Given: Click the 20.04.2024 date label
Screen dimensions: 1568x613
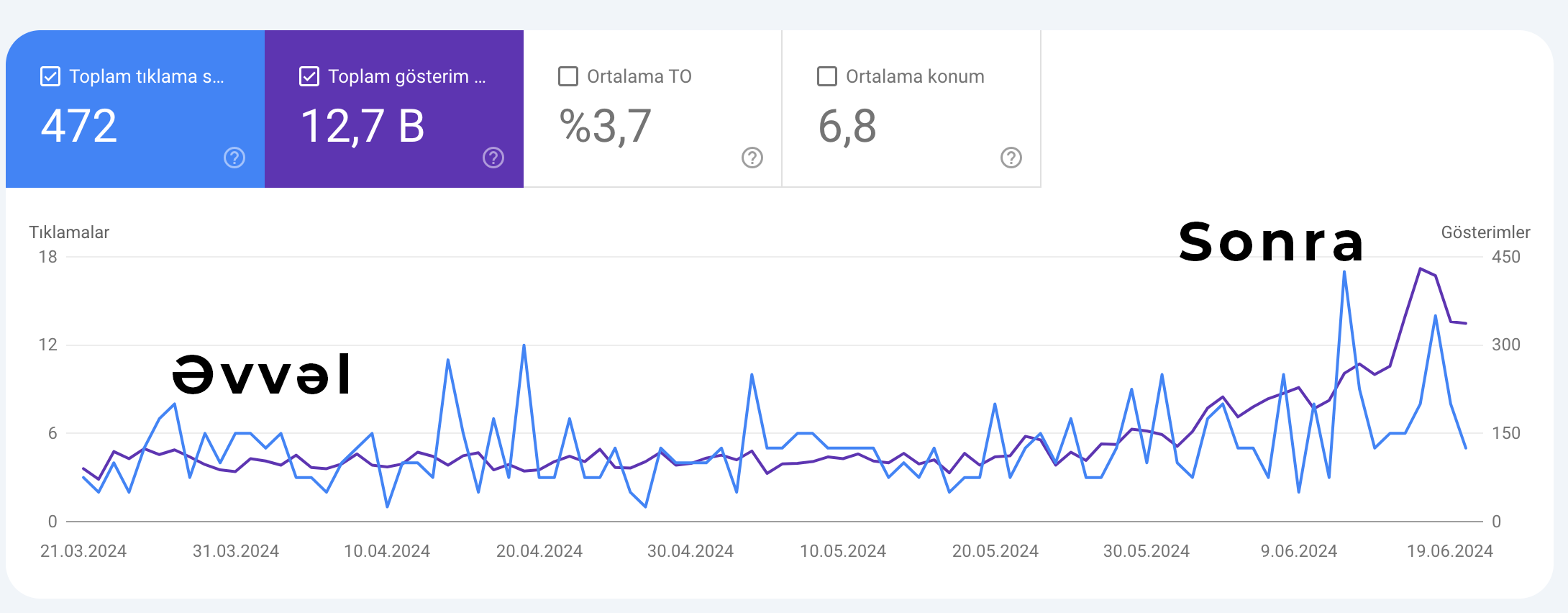Looking at the screenshot, I should [539, 551].
